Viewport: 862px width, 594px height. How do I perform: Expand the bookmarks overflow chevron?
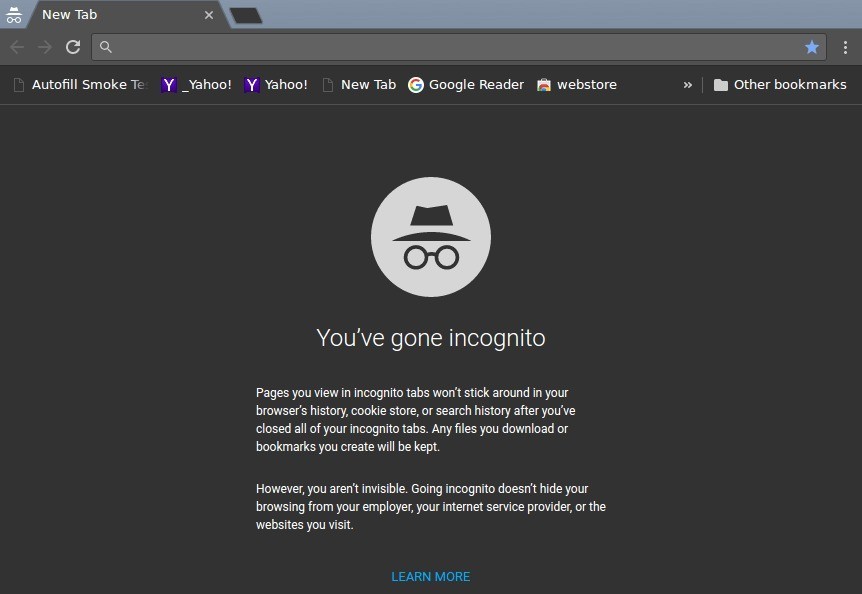click(687, 84)
